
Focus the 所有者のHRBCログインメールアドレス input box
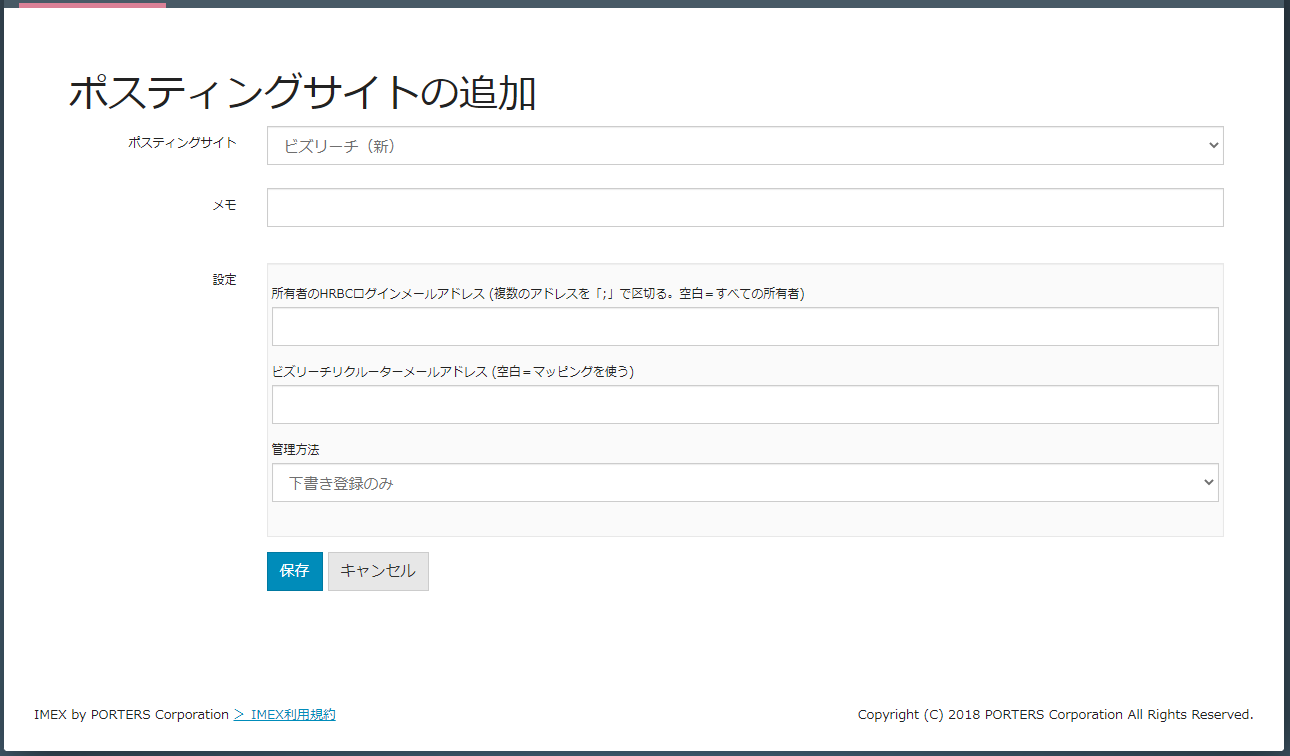point(744,327)
